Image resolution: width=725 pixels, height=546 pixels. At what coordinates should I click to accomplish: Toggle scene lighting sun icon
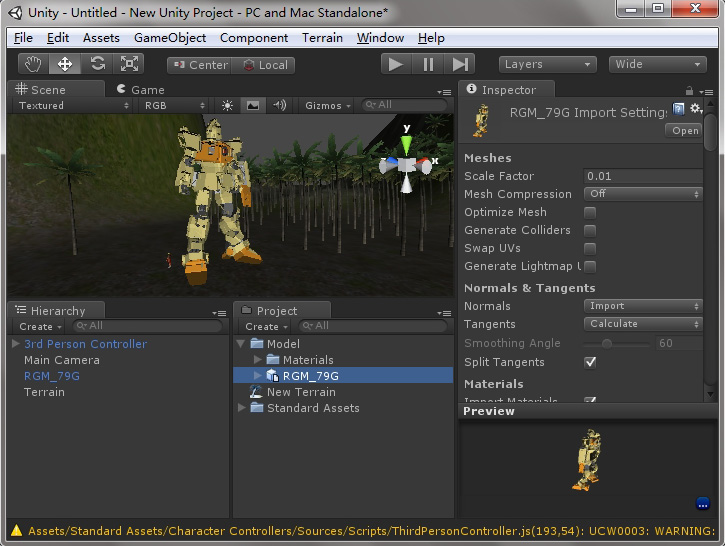[x=227, y=105]
